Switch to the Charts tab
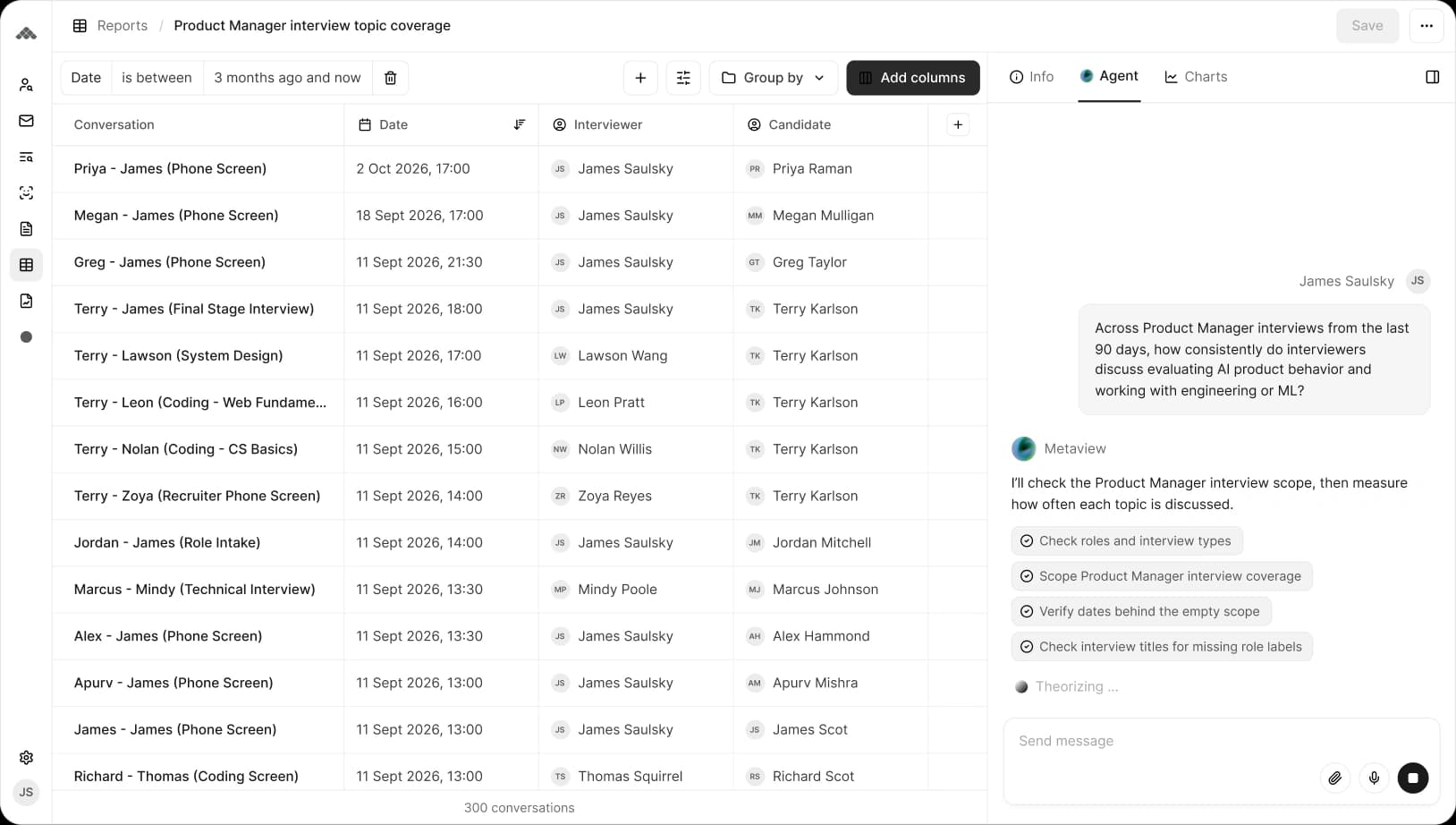 click(1196, 77)
